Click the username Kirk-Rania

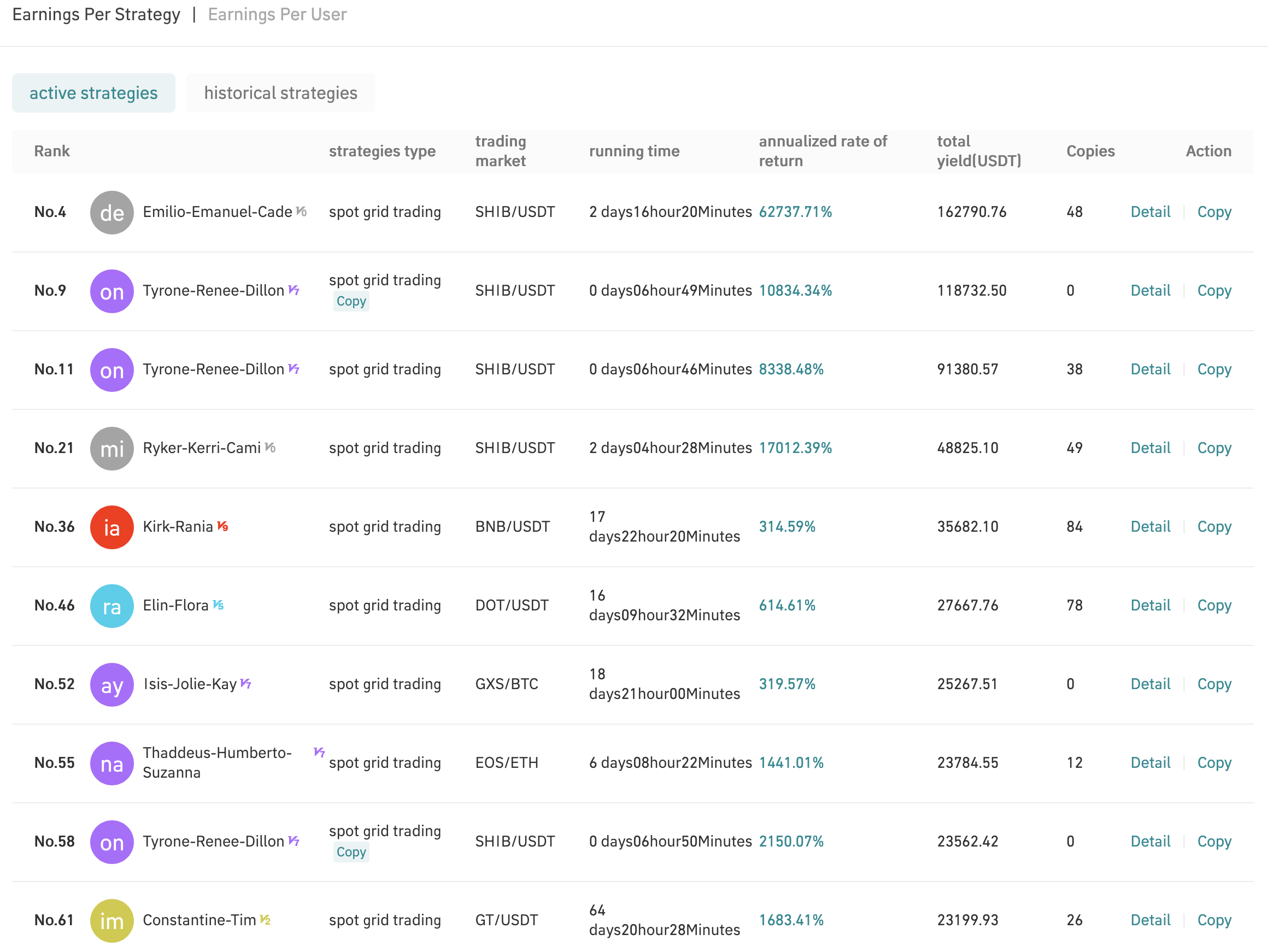click(178, 527)
